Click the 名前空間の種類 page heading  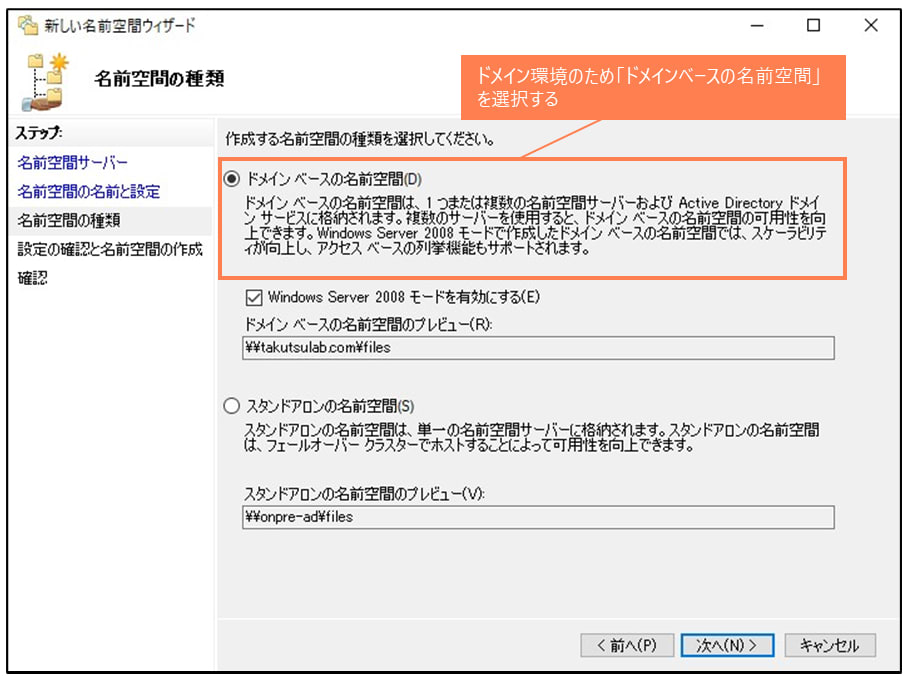tap(159, 78)
